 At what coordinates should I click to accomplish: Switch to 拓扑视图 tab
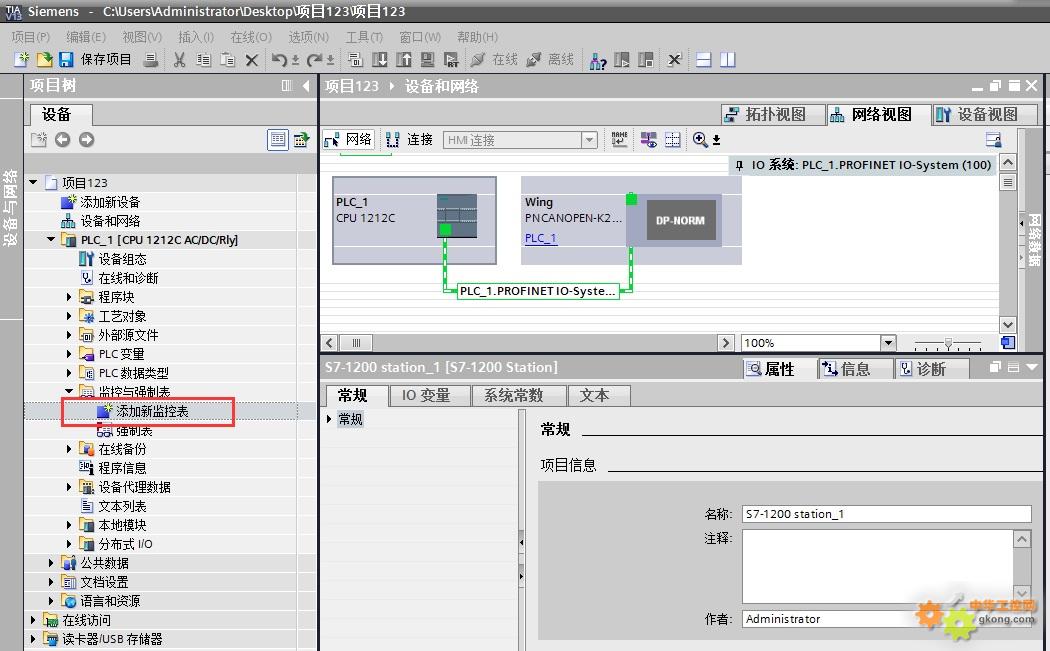pos(774,115)
